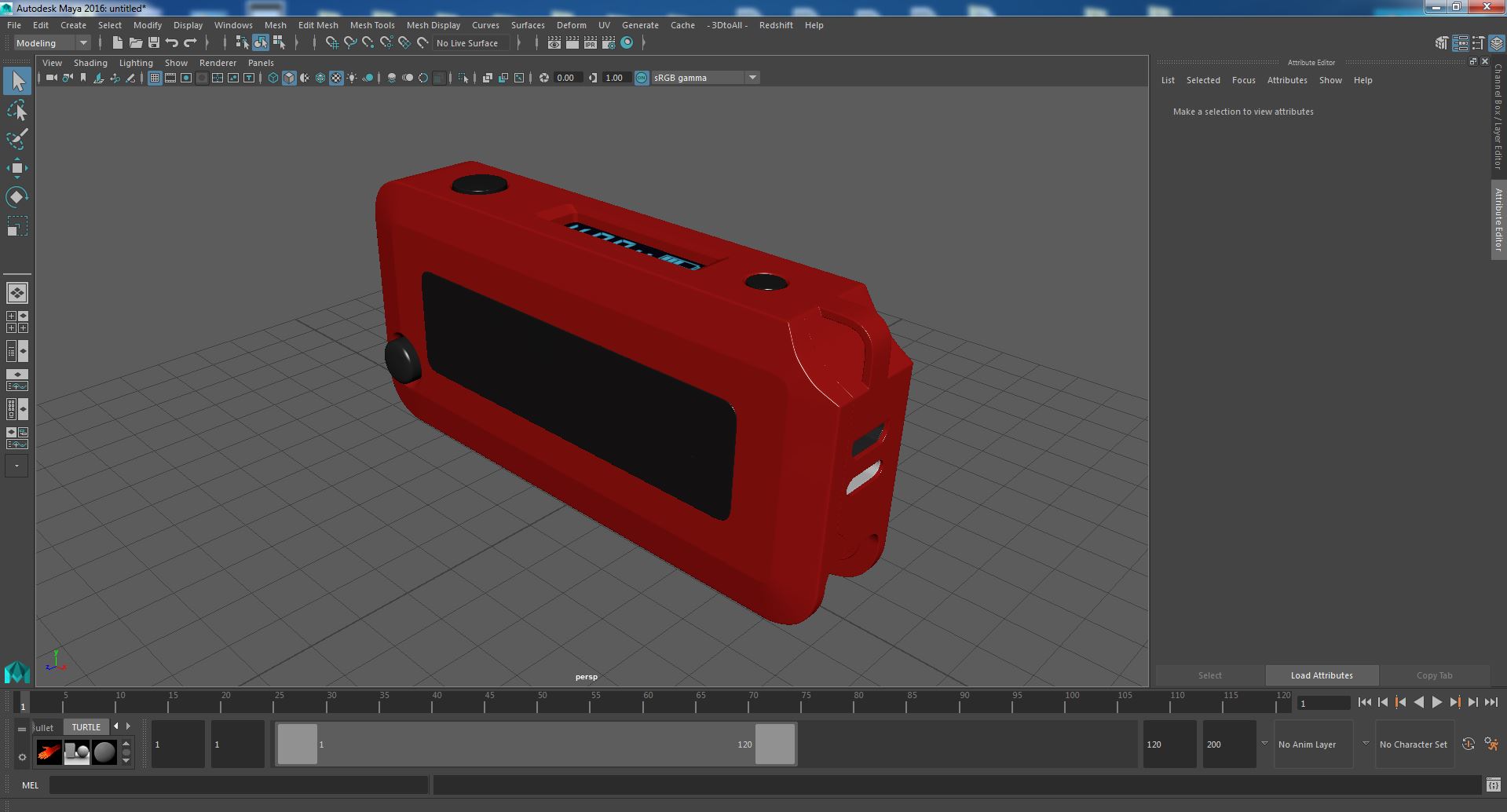Open a scene via folder icon

tap(136, 43)
